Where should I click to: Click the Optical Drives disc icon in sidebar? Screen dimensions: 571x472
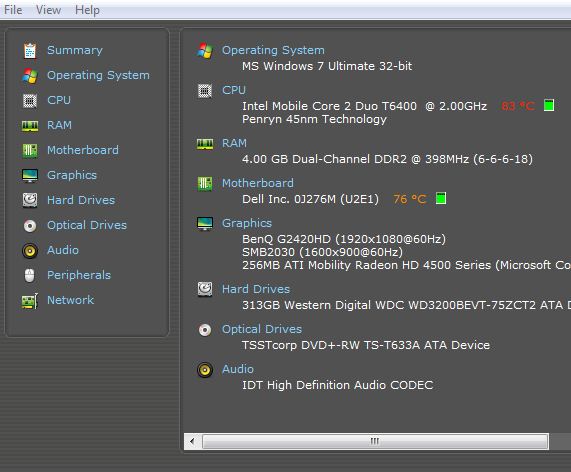30,226
